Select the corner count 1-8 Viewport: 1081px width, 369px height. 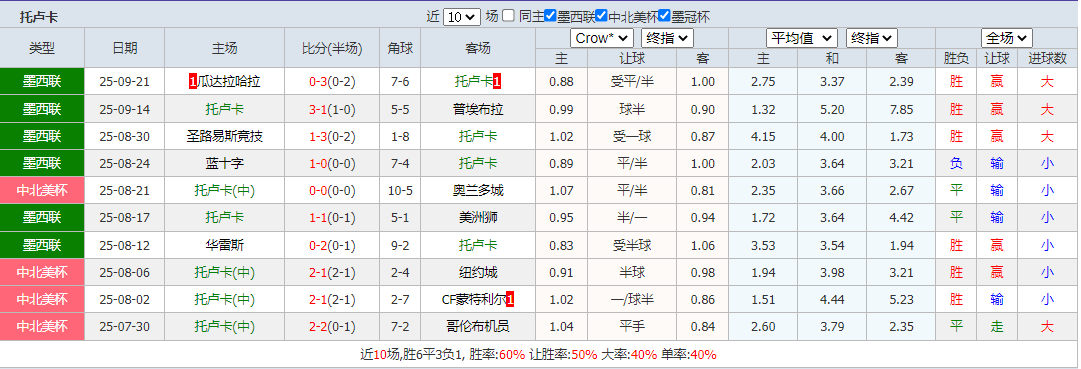click(401, 137)
